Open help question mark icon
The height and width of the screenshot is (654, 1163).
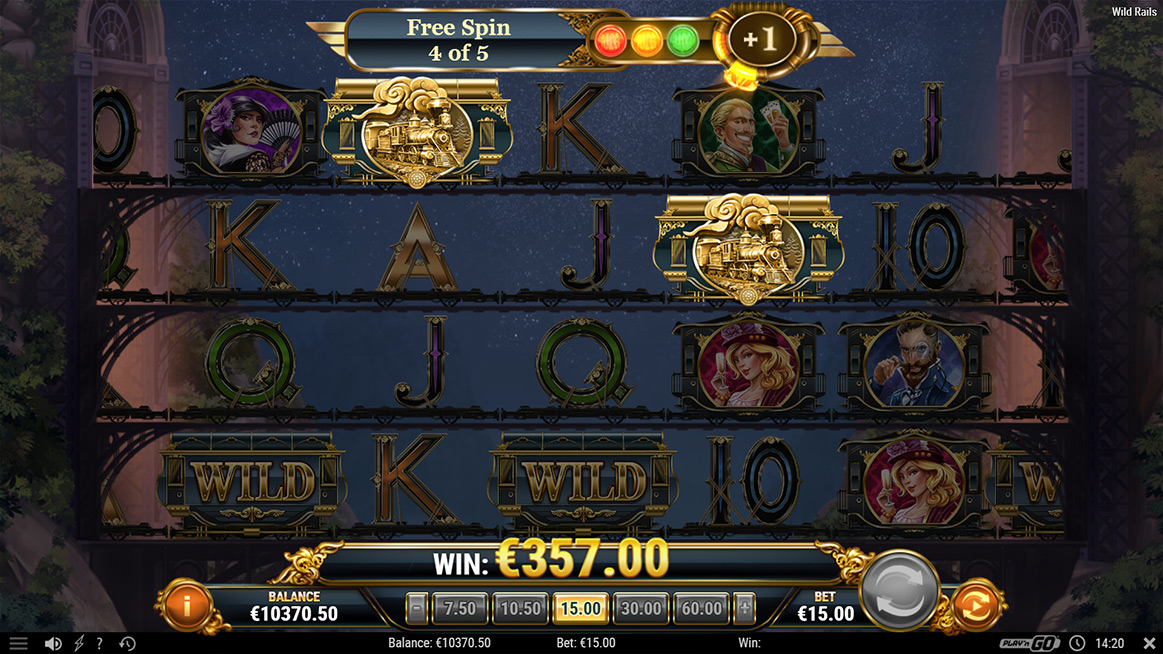[x=99, y=644]
